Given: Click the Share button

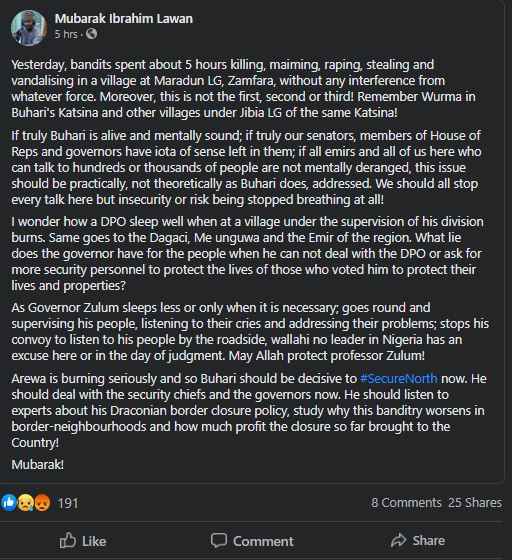Looking at the screenshot, I should [418, 540].
